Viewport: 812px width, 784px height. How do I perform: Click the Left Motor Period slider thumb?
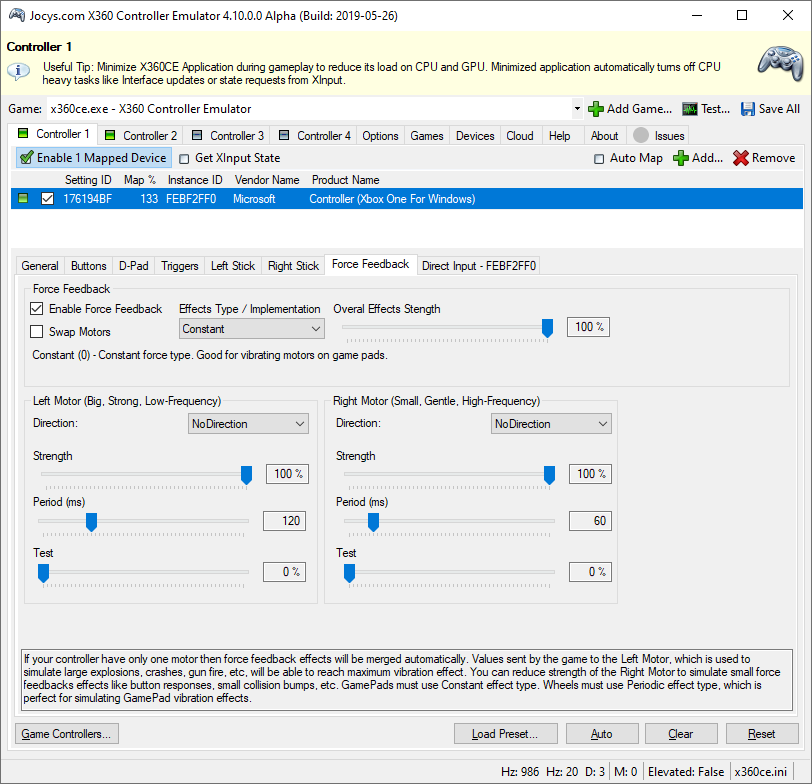coord(91,522)
